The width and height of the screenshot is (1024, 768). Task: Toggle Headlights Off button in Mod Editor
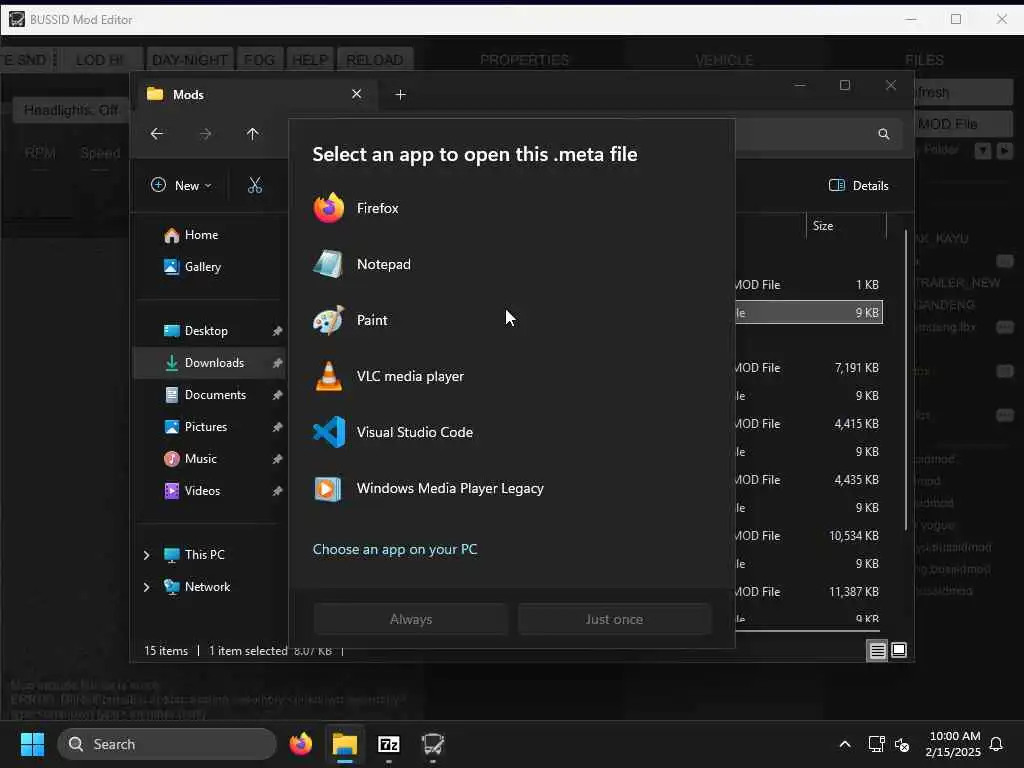coord(71,110)
